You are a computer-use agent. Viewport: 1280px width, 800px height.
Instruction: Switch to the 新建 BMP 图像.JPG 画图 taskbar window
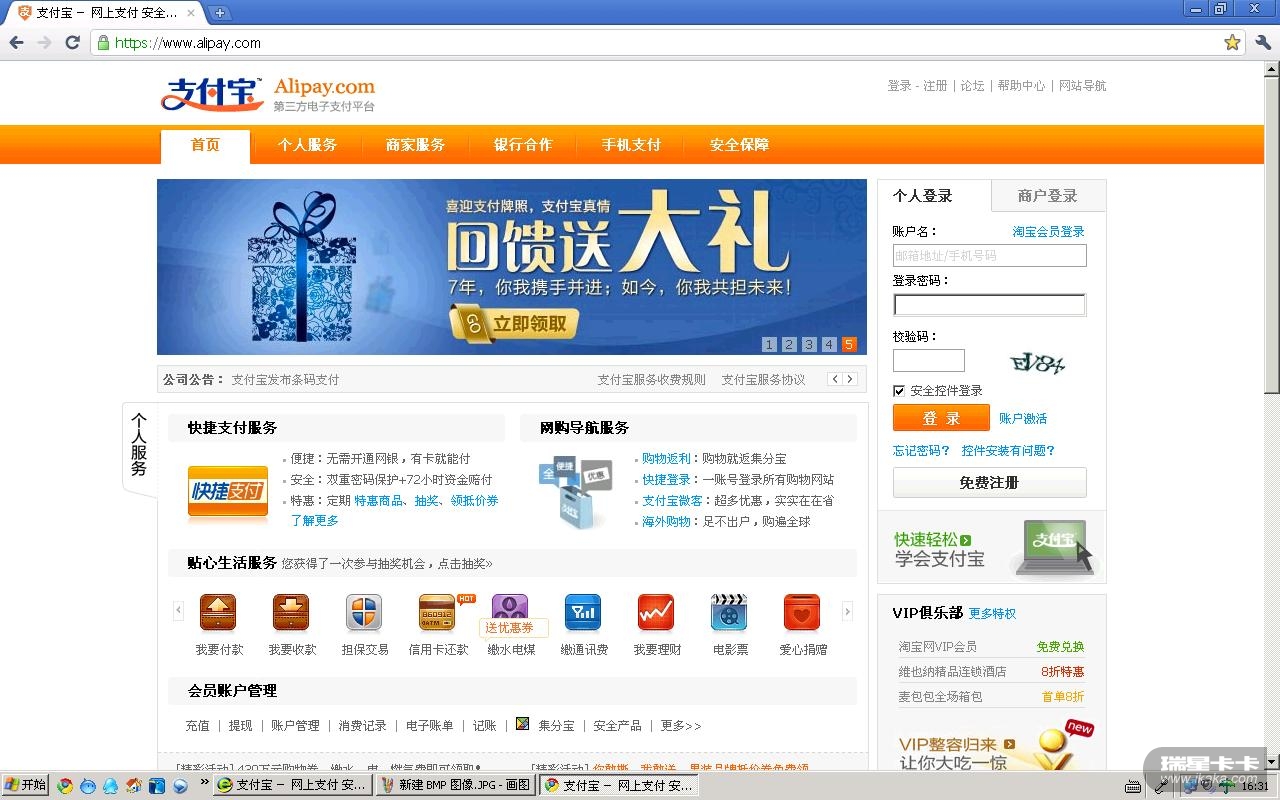(x=456, y=785)
